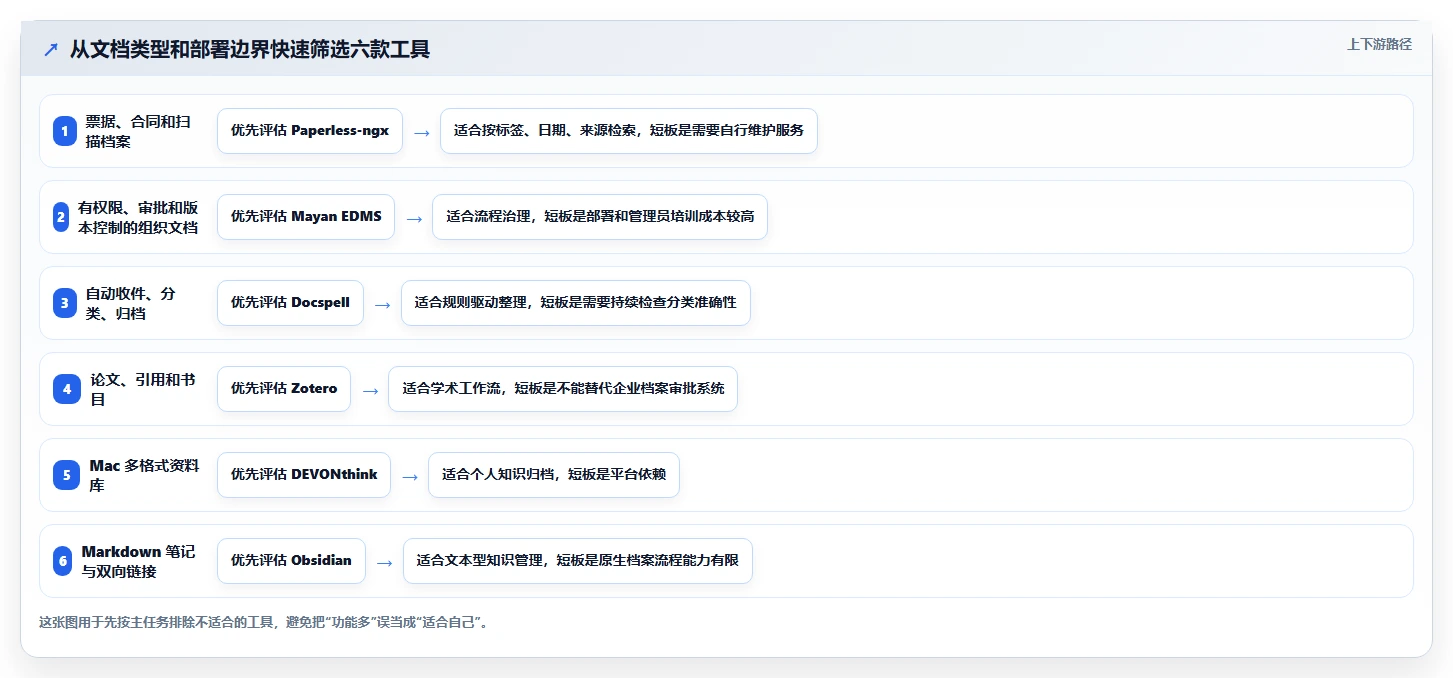Click the 论文、引用和书目 label
This screenshot has width=1453, height=678.
[143, 389]
